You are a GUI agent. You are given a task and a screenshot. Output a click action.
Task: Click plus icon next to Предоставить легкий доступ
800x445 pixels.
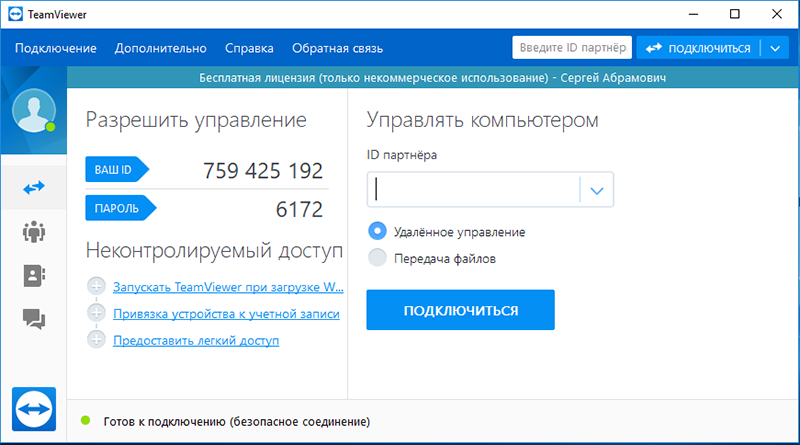point(96,339)
